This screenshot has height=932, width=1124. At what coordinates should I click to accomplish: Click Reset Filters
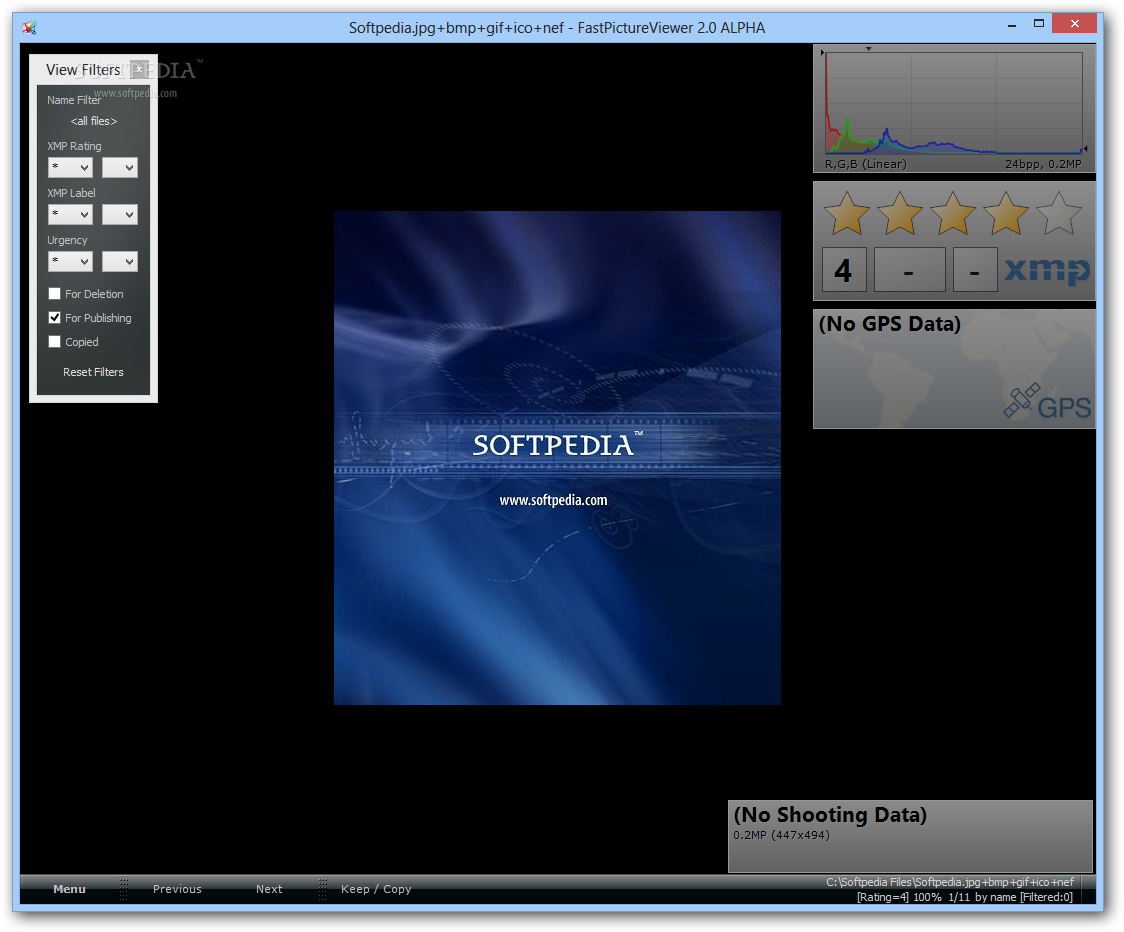pos(93,372)
